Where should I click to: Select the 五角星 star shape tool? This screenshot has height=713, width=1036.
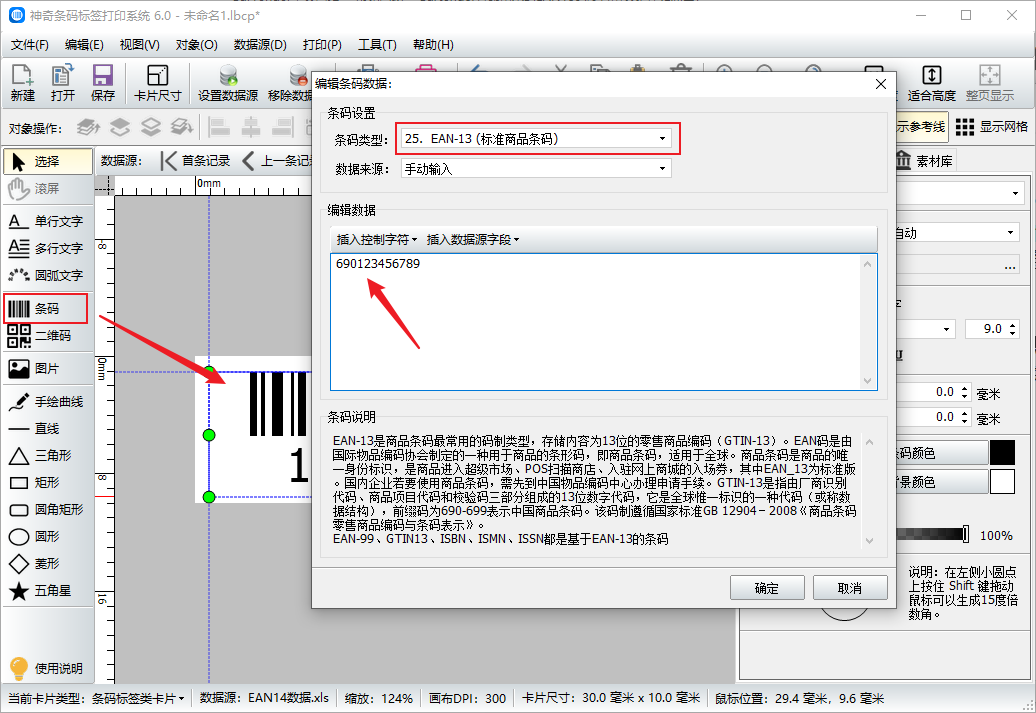(x=46, y=591)
